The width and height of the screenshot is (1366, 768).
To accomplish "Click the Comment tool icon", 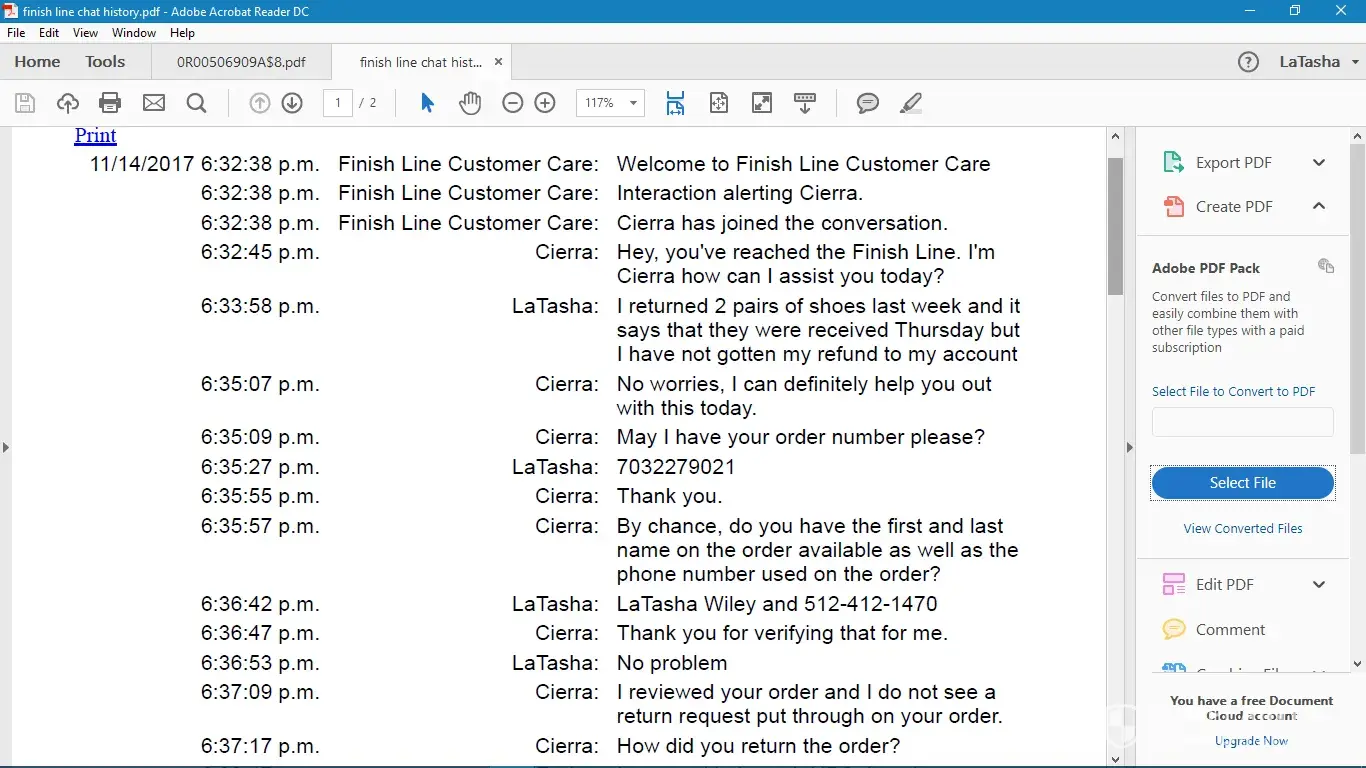I will (x=1173, y=630).
